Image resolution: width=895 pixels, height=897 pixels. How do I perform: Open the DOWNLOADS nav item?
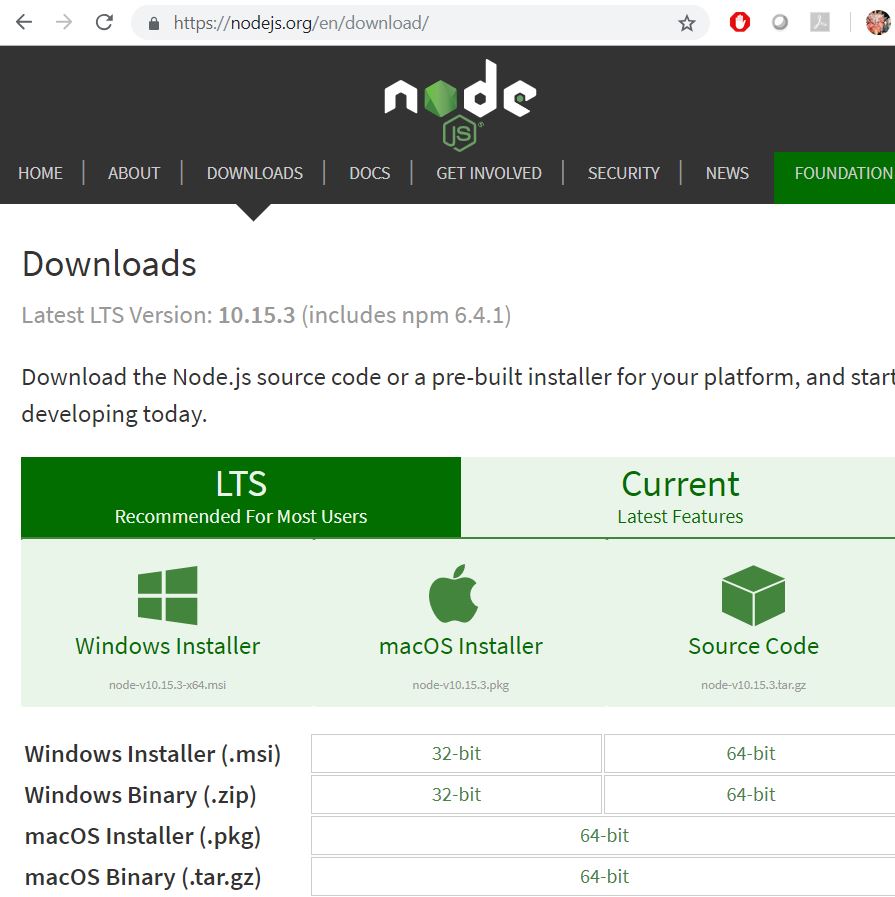[254, 173]
